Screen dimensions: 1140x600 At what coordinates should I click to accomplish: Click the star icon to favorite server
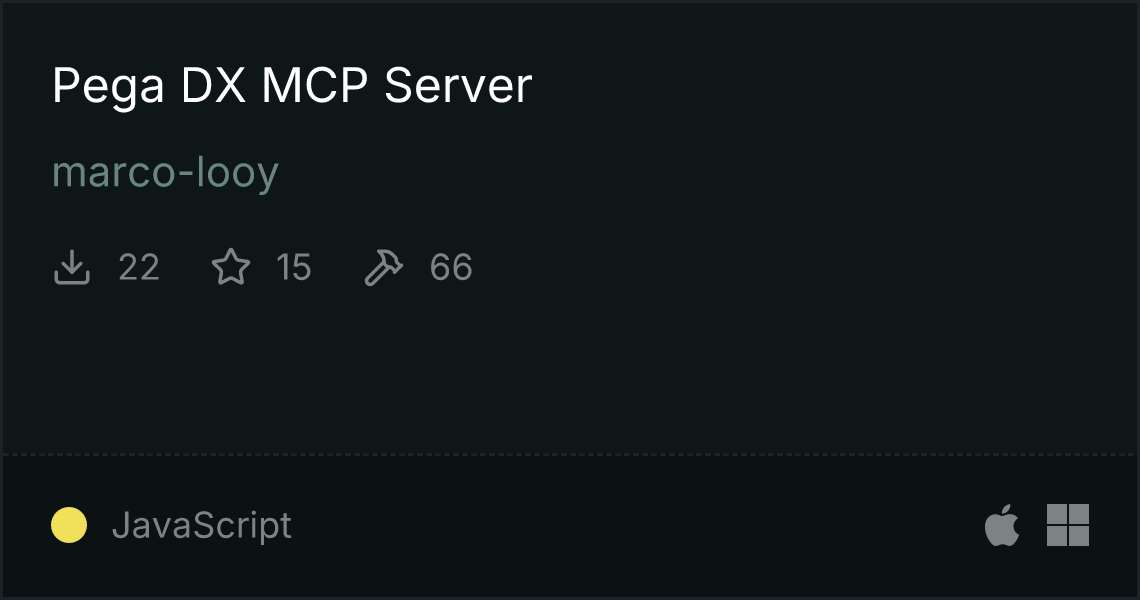click(x=231, y=267)
